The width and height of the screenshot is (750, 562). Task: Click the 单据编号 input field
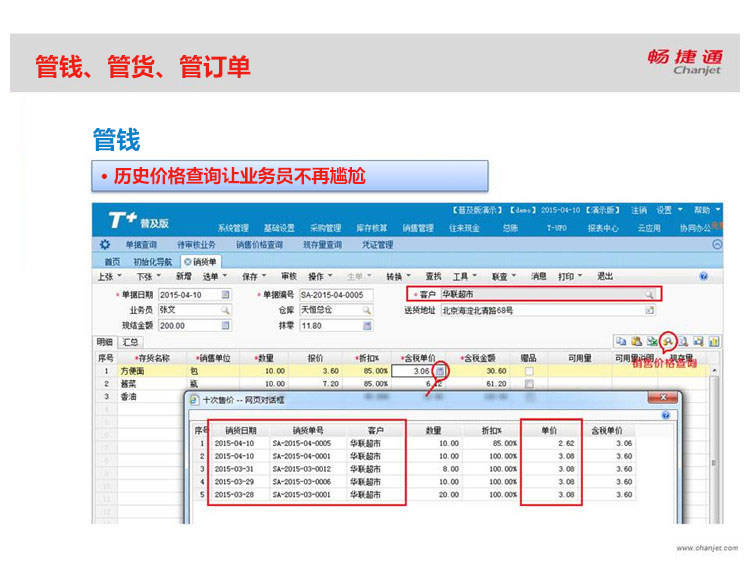336,295
